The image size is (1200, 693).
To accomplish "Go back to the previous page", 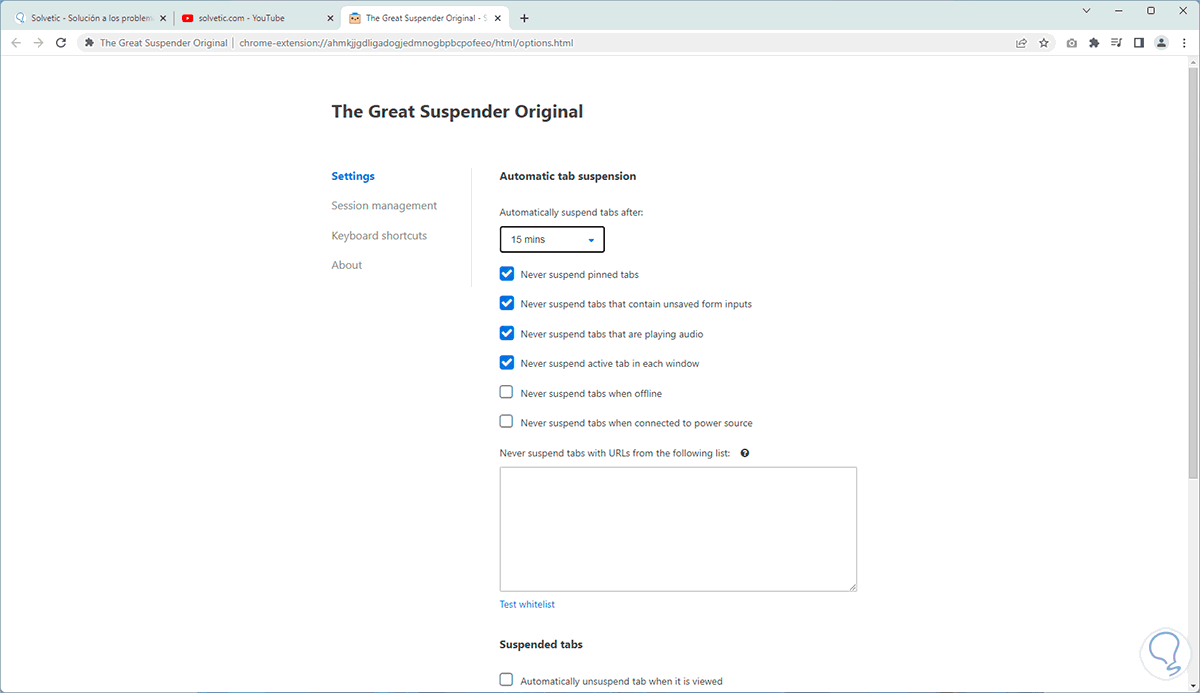I will (16, 43).
